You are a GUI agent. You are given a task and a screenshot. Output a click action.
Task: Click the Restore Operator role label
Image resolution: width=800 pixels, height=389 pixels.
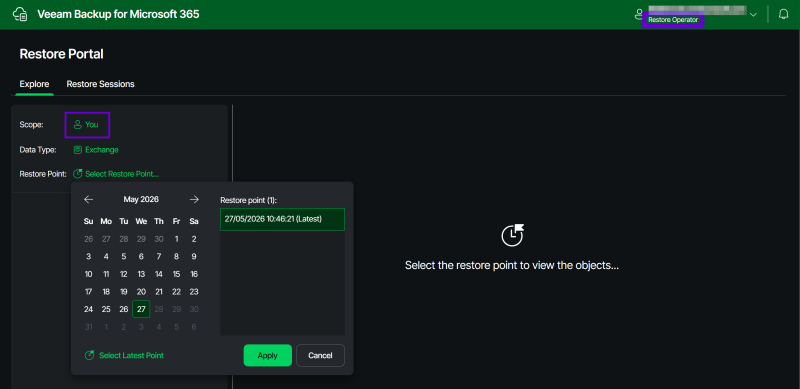673,20
